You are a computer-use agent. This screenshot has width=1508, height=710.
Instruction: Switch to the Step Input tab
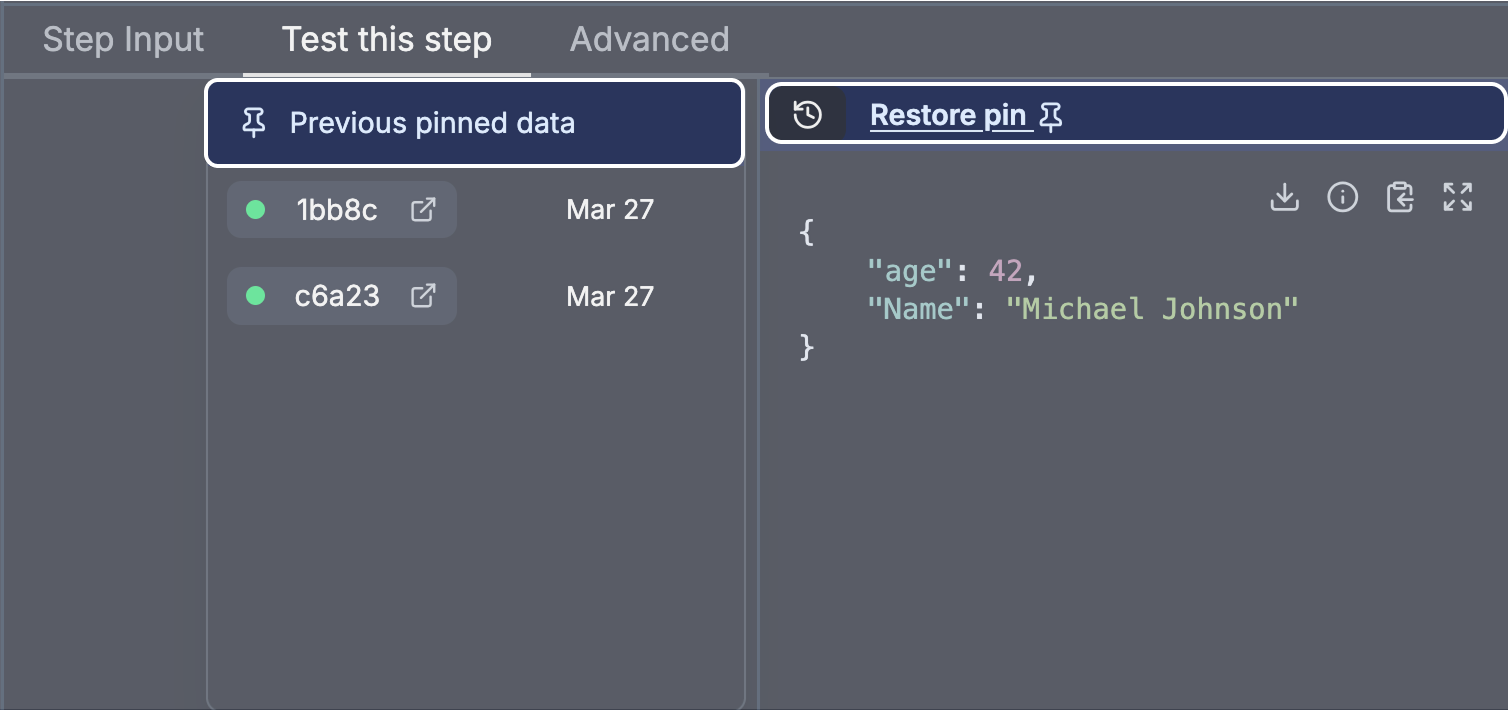pyautogui.click(x=123, y=39)
